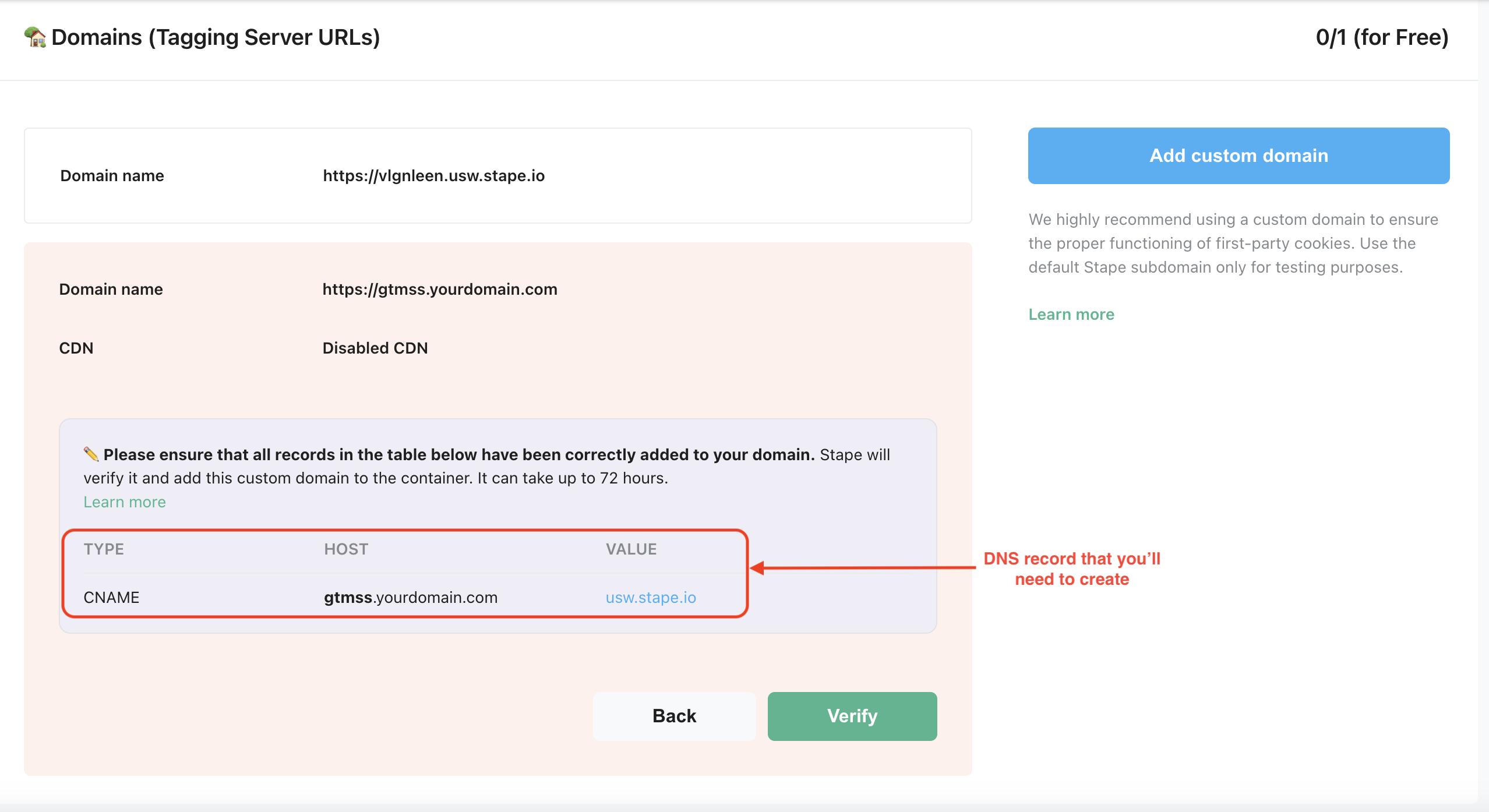Viewport: 1489px width, 812px height.
Task: Click the CDN row label
Action: pos(76,348)
